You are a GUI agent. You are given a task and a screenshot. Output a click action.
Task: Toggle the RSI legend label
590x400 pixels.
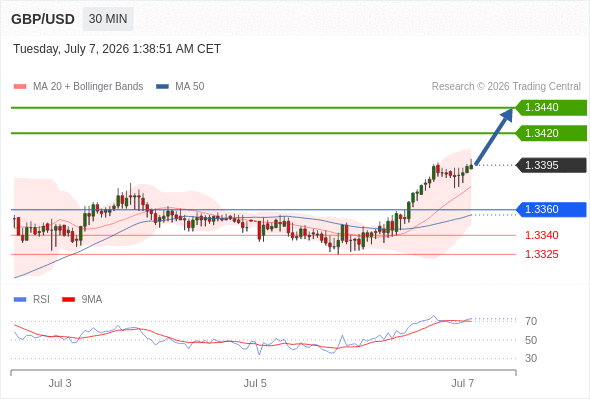[41, 300]
